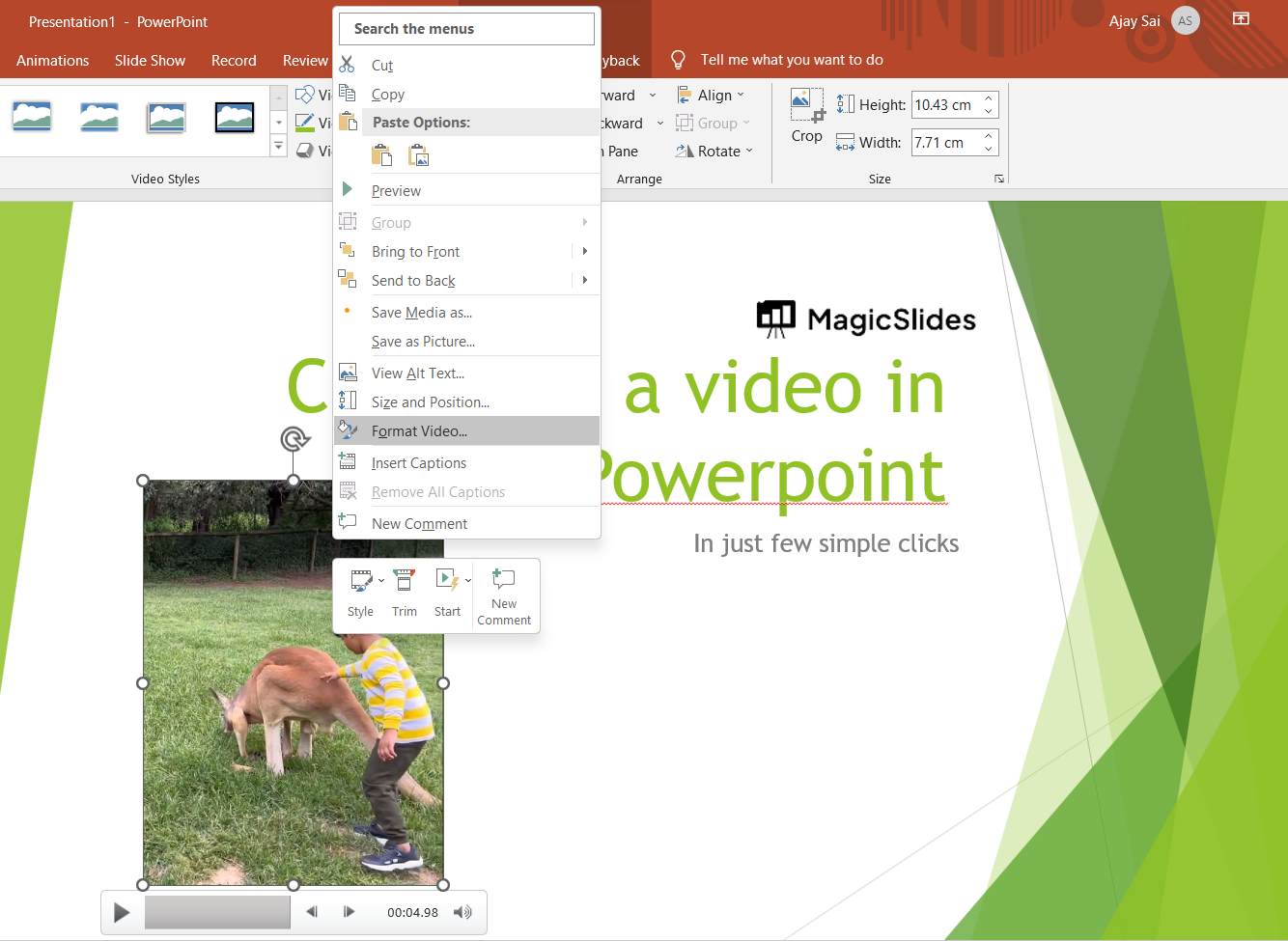Open the Rotate dropdown

point(749,151)
